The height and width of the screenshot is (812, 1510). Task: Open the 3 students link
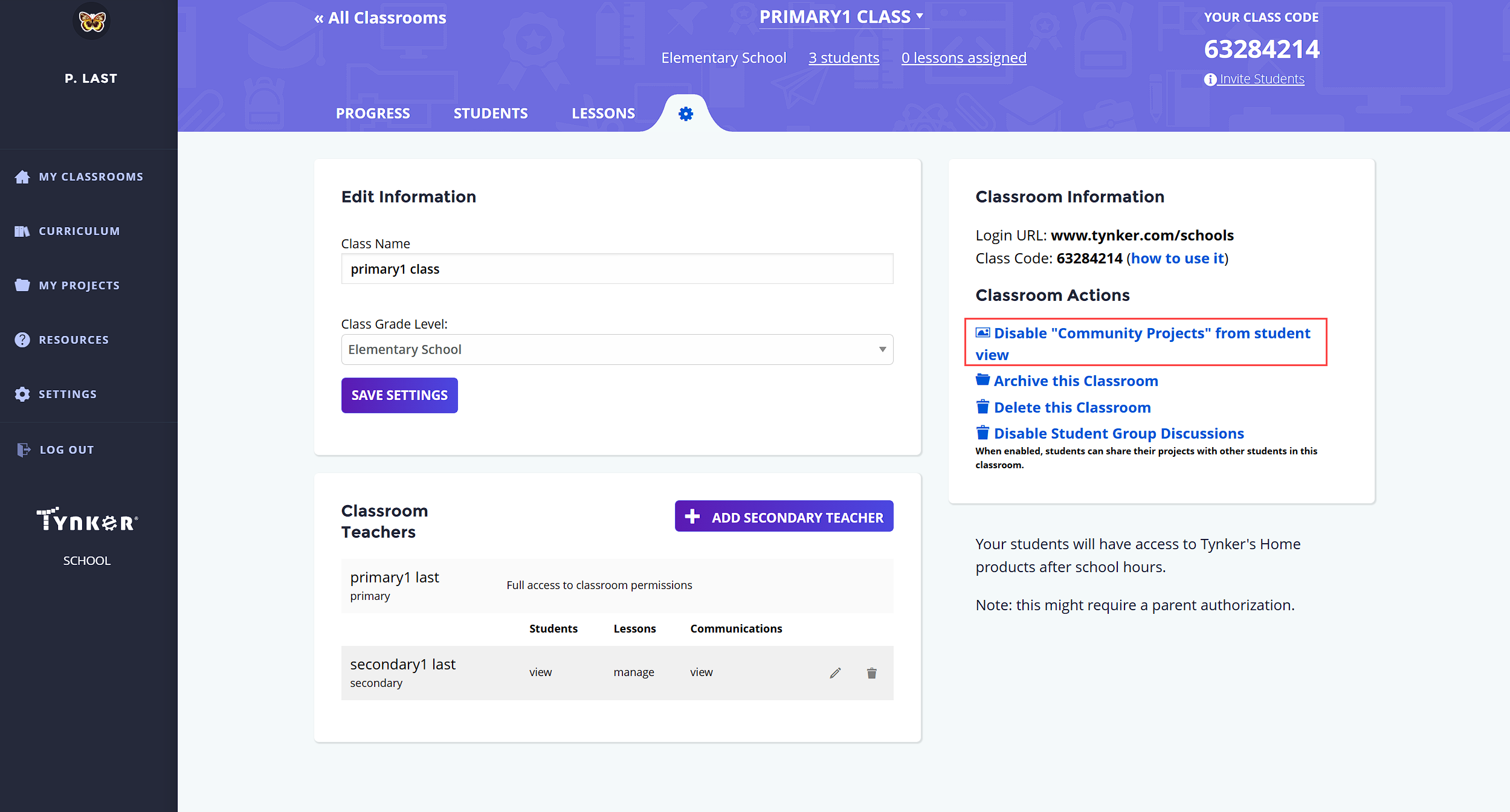(844, 58)
